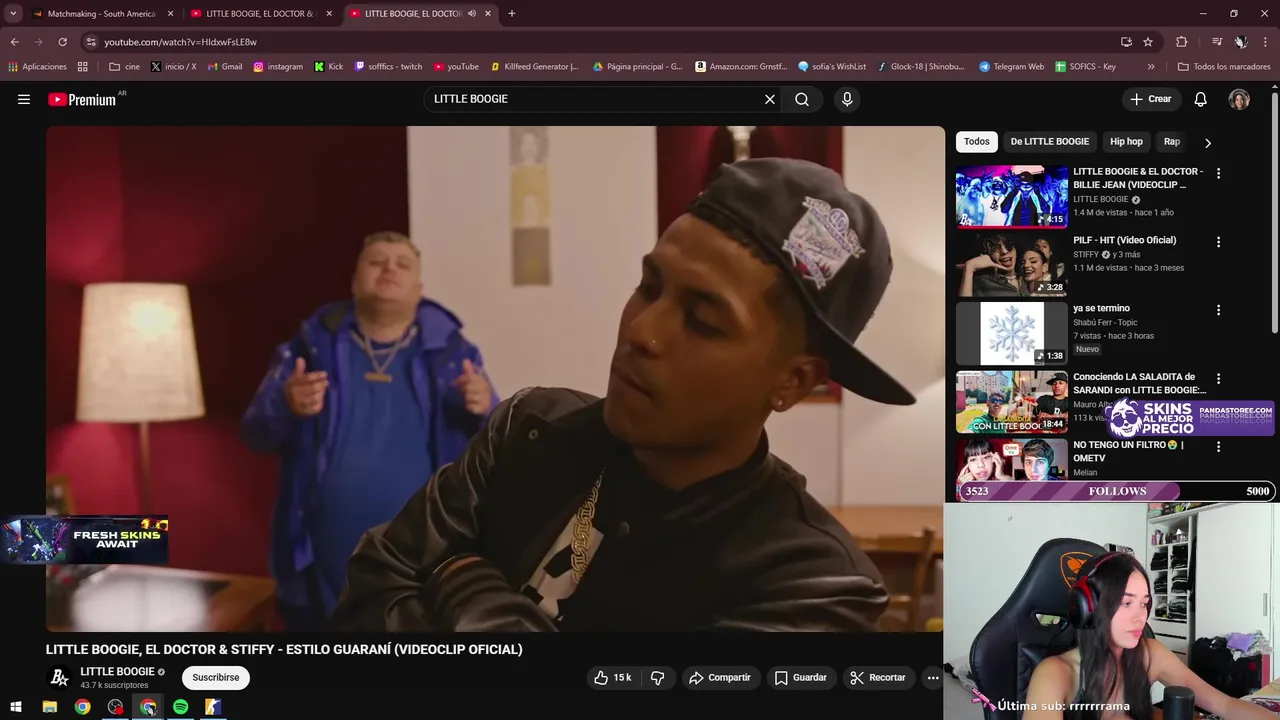This screenshot has width=1280, height=720.
Task: Select the Rap filter chip
Action: (1171, 142)
